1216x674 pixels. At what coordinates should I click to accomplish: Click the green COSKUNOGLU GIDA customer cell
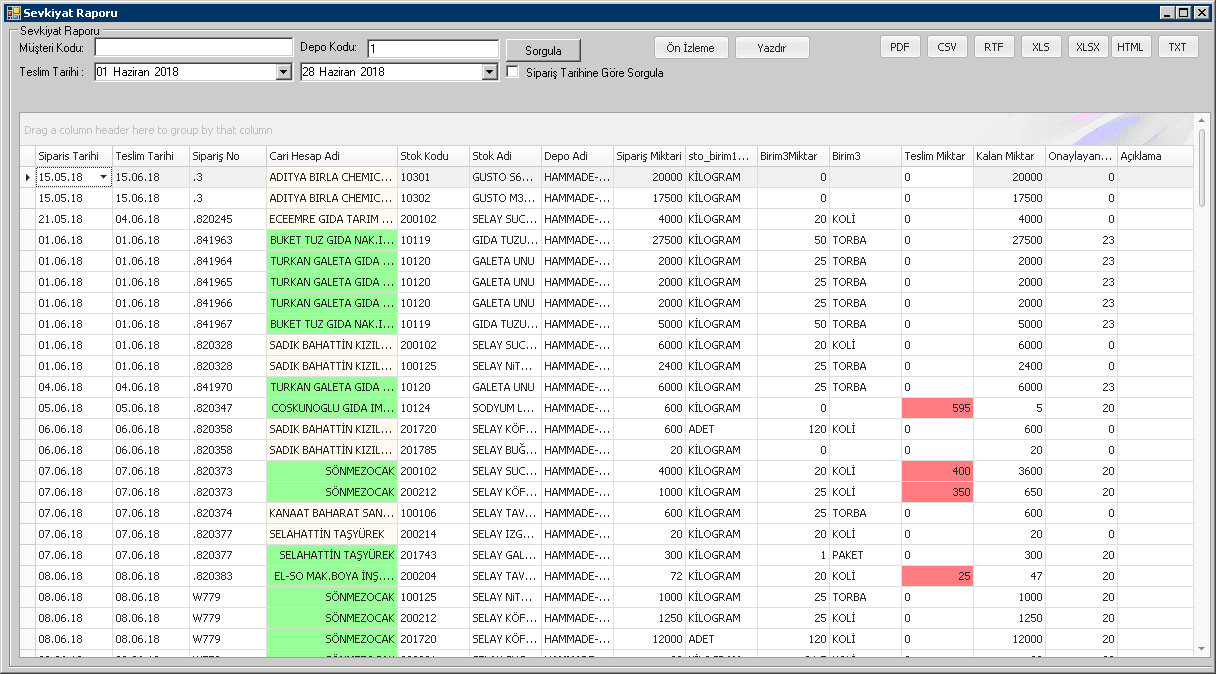[x=331, y=408]
